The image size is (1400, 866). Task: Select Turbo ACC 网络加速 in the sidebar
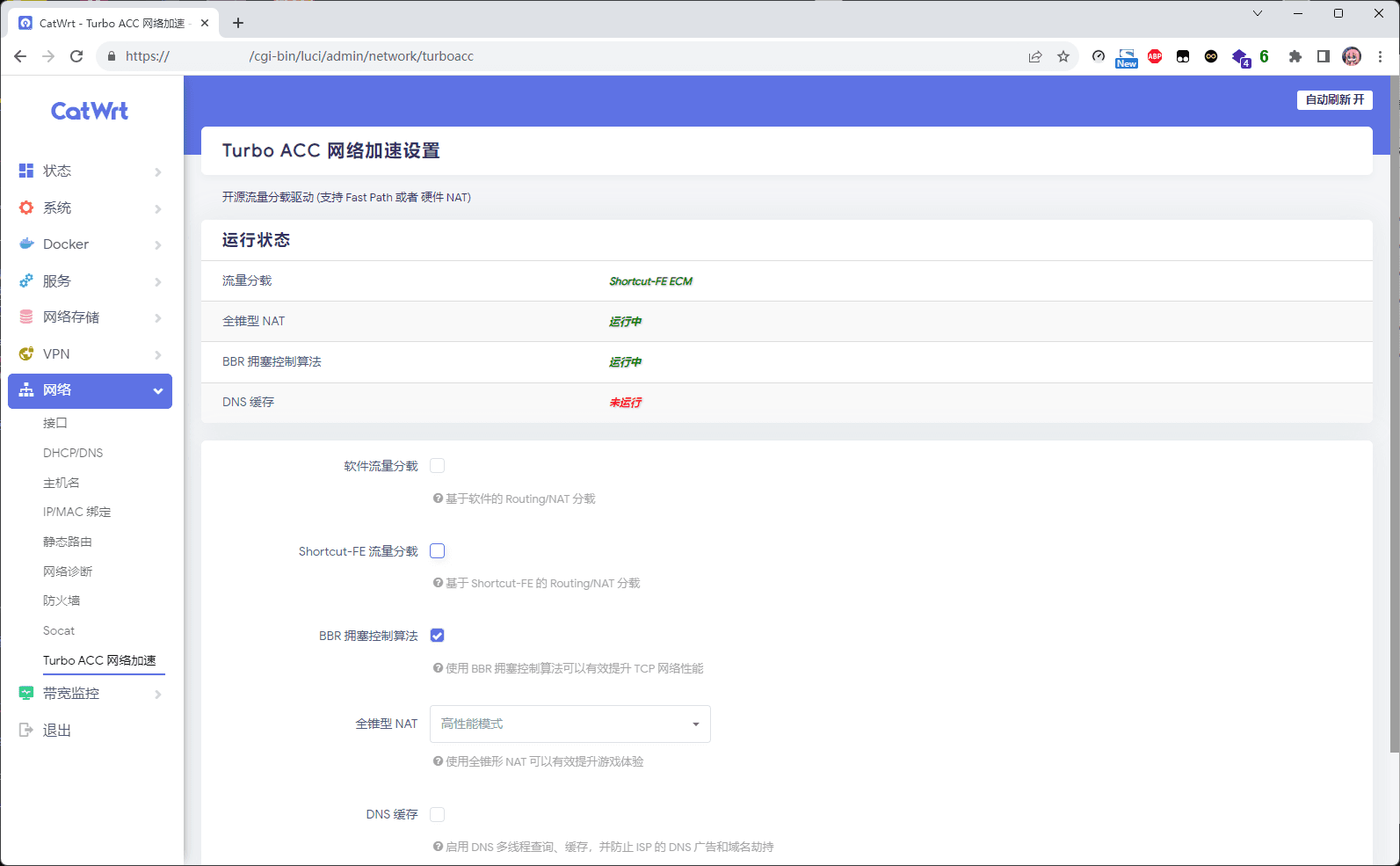pyautogui.click(x=99, y=660)
